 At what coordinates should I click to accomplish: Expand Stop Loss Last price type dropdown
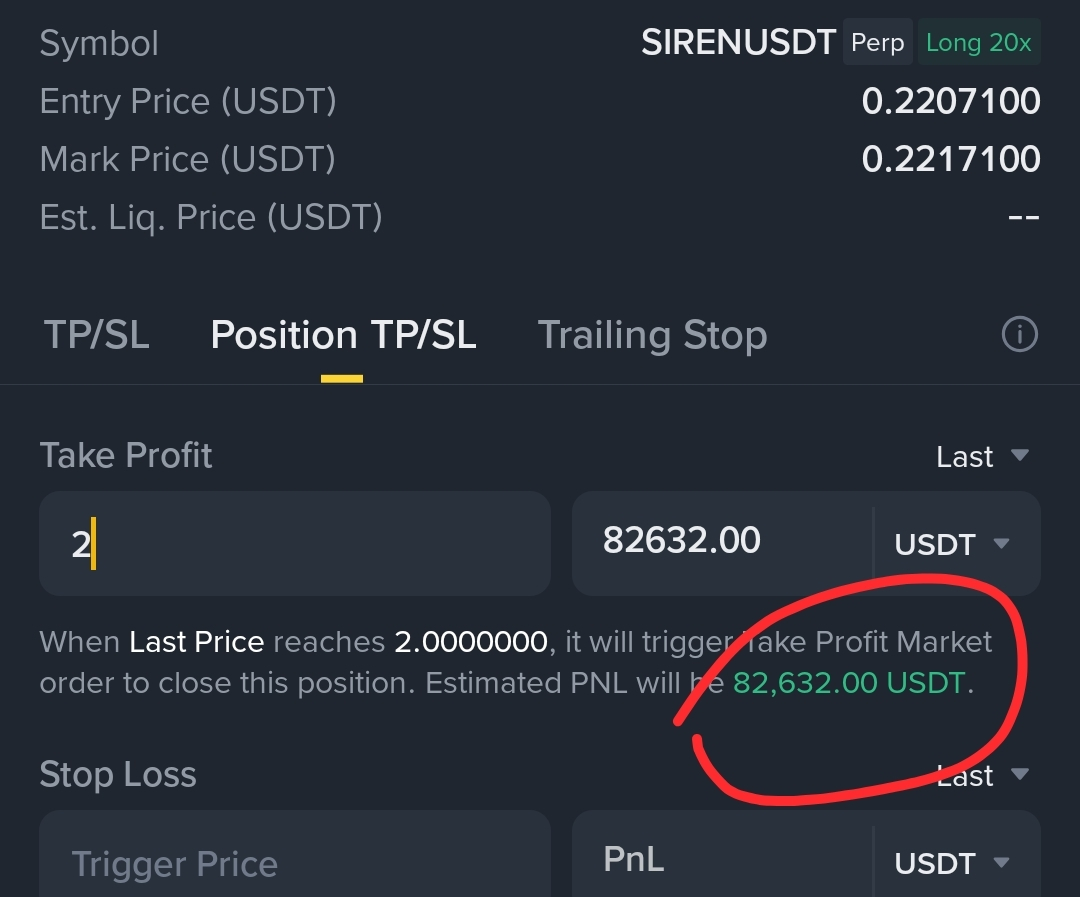982,775
